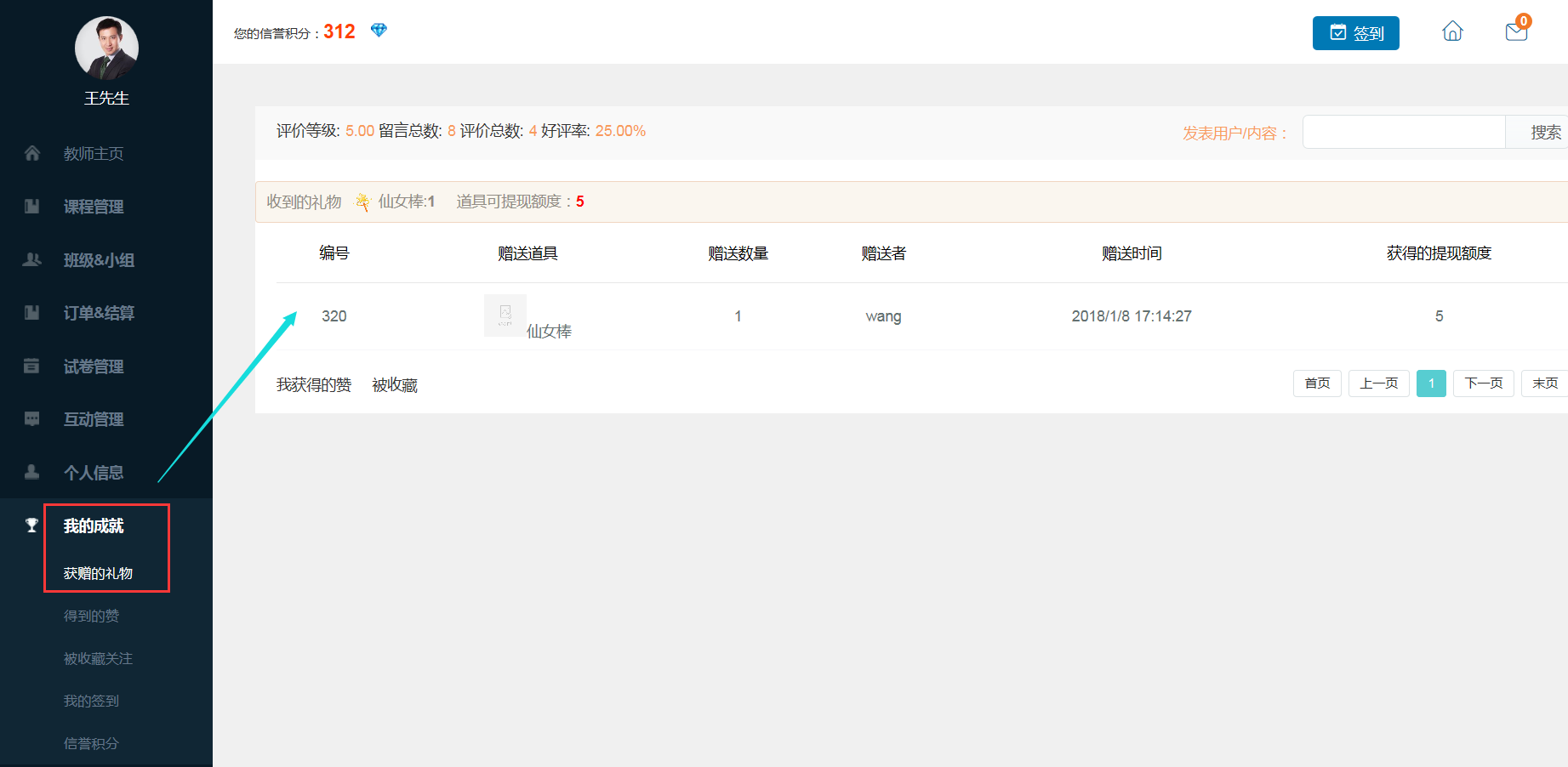Click the blue diamond icon beside credit score

tap(379, 30)
